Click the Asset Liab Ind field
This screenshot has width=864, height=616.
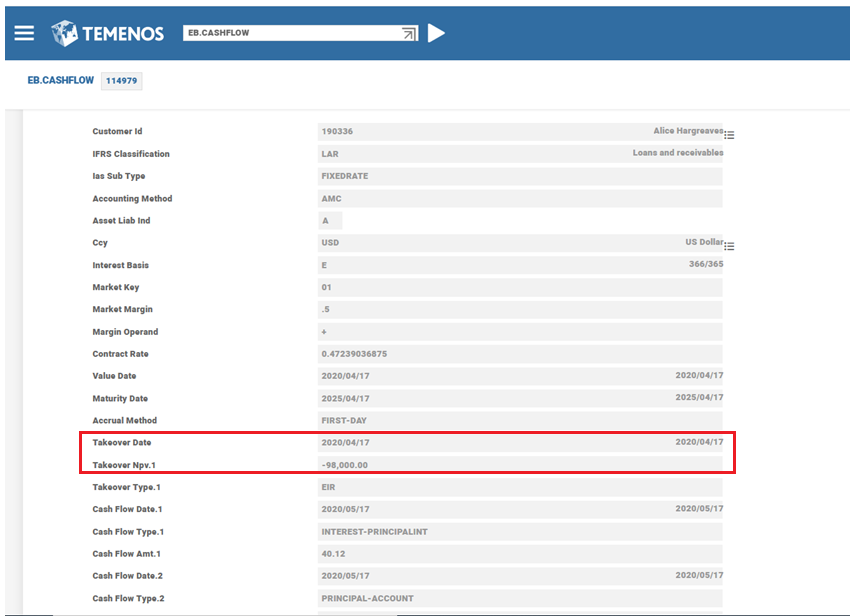click(330, 221)
